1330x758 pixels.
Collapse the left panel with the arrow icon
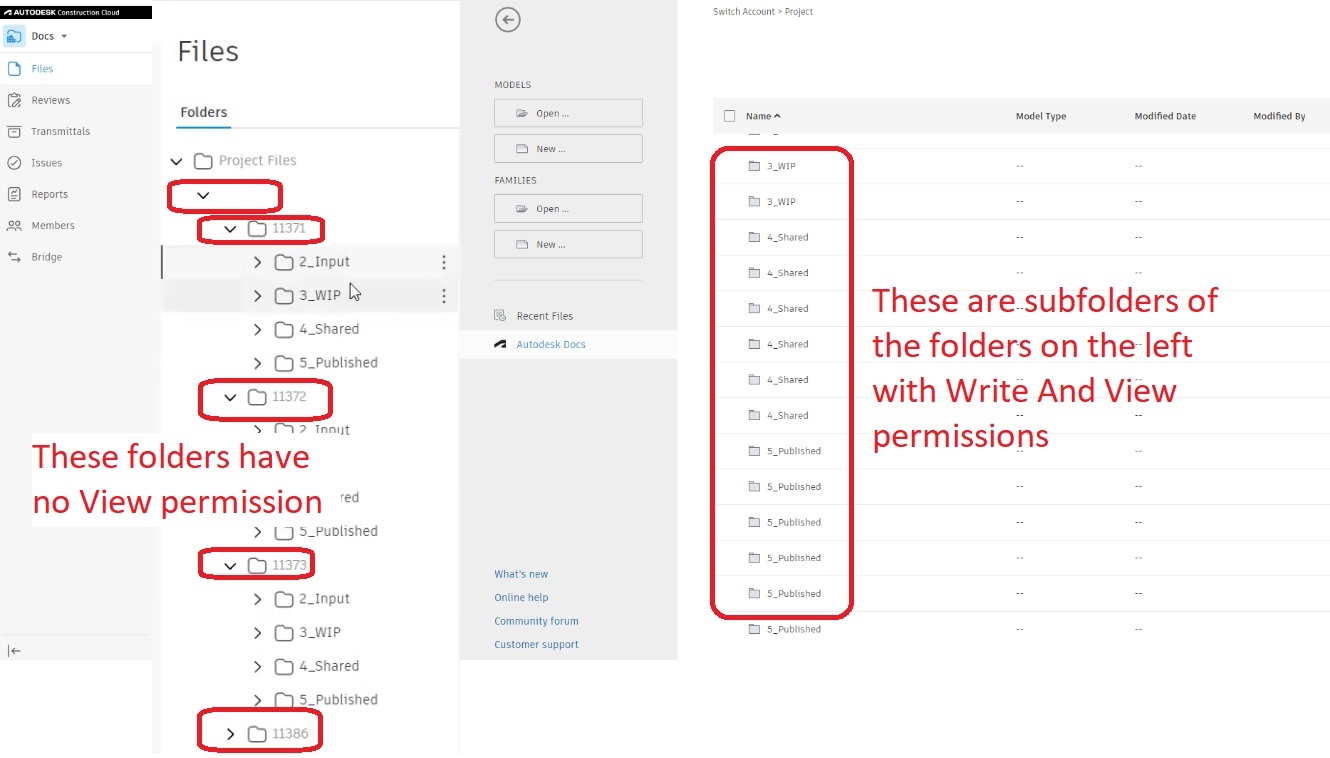pyautogui.click(x=14, y=650)
